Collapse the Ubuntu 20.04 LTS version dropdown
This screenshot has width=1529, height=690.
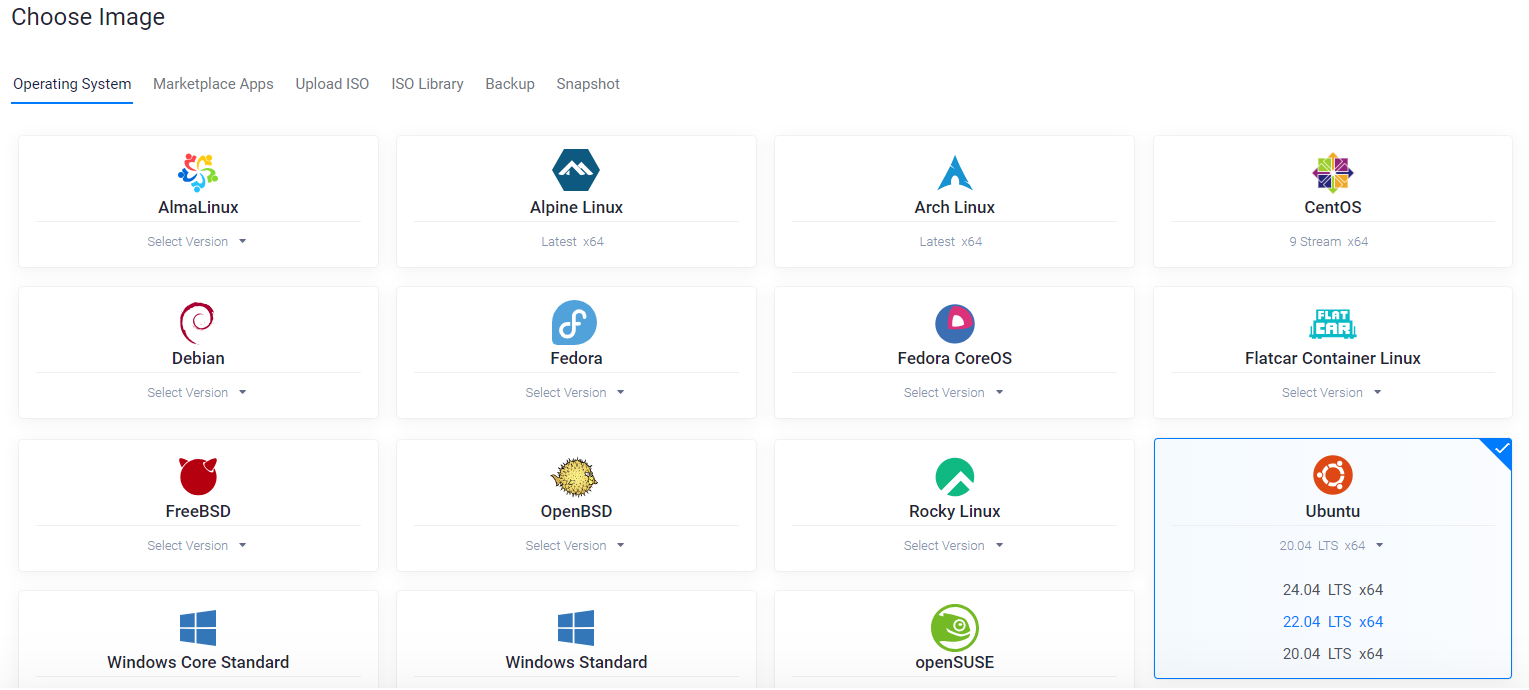[1332, 546]
